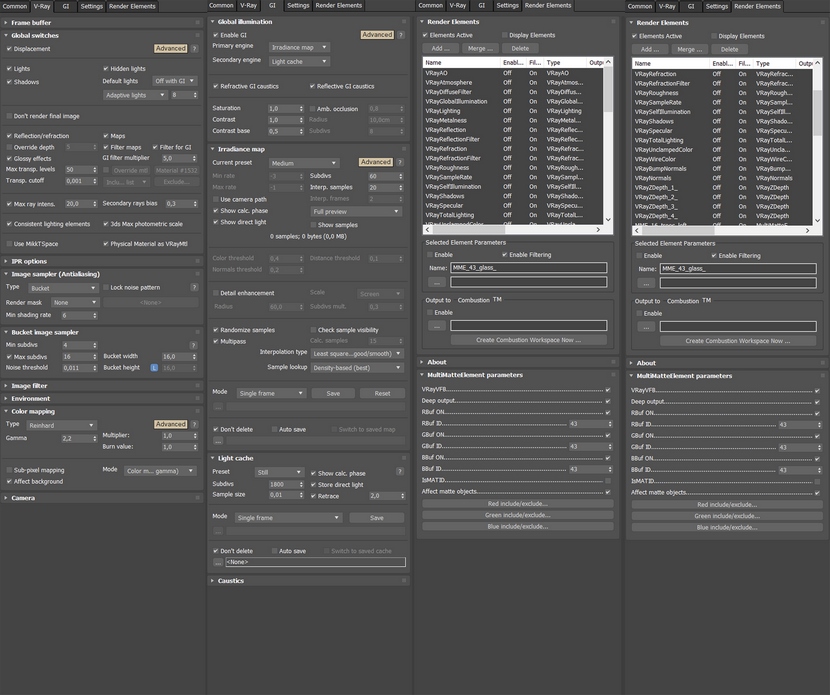830x695 pixels.
Task: Toggle the Displacement checkbox
Action: pyautogui.click(x=9, y=49)
